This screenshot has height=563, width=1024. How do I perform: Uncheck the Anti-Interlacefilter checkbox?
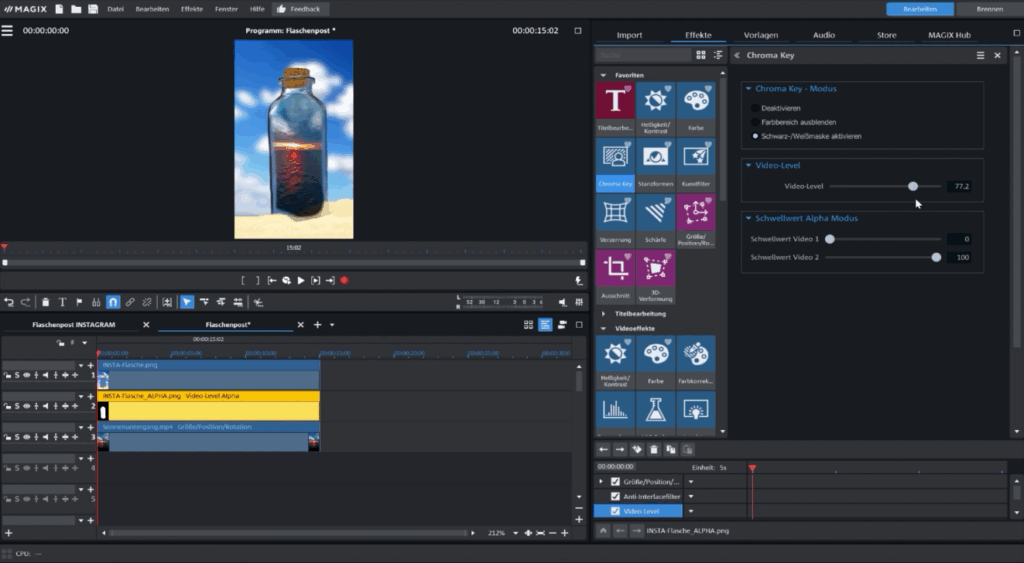coord(615,496)
